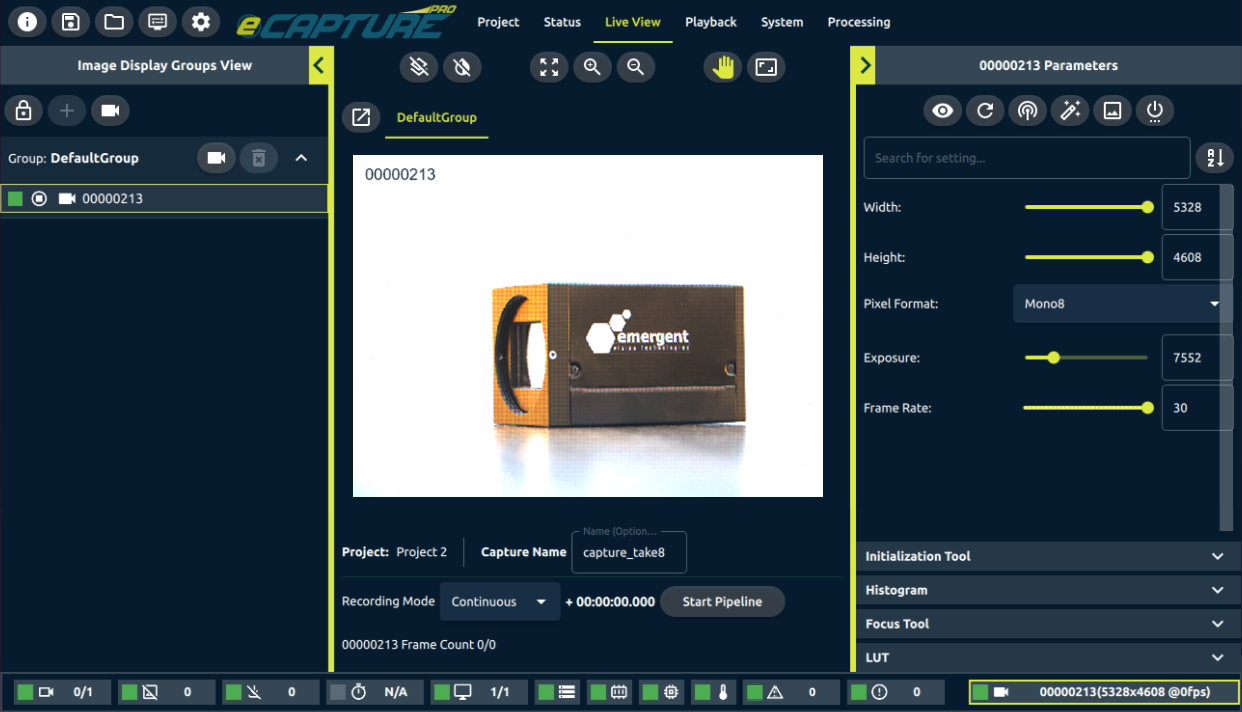1242x712 pixels.
Task: Pop out DefaultGroup into a new window
Action: tap(361, 117)
